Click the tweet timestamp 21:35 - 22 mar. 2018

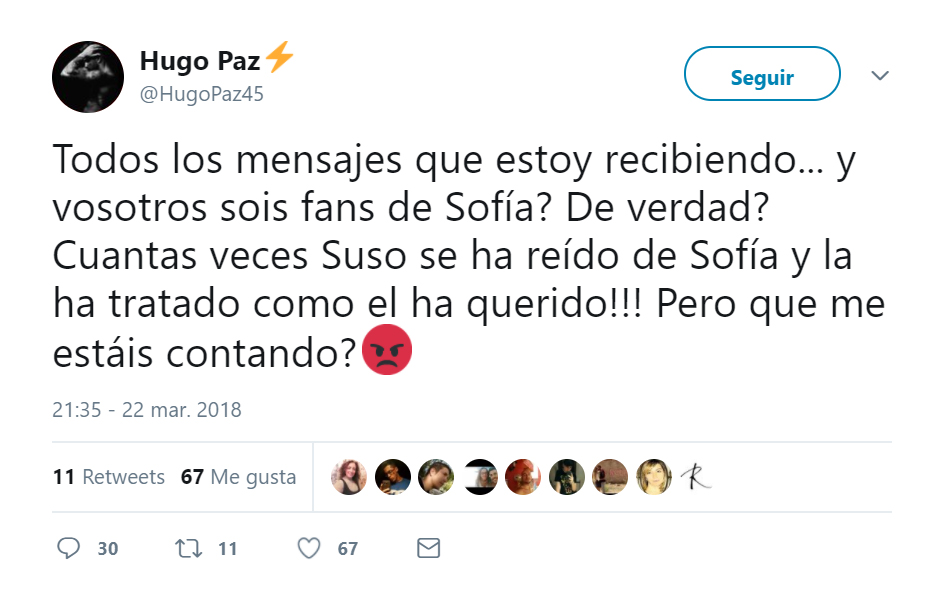(x=147, y=410)
